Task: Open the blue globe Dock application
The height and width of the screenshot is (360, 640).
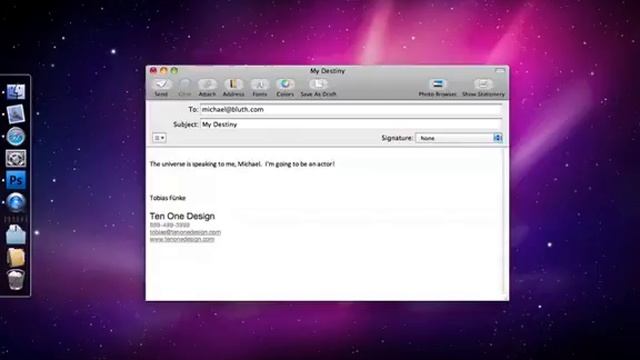Action: 16,202
